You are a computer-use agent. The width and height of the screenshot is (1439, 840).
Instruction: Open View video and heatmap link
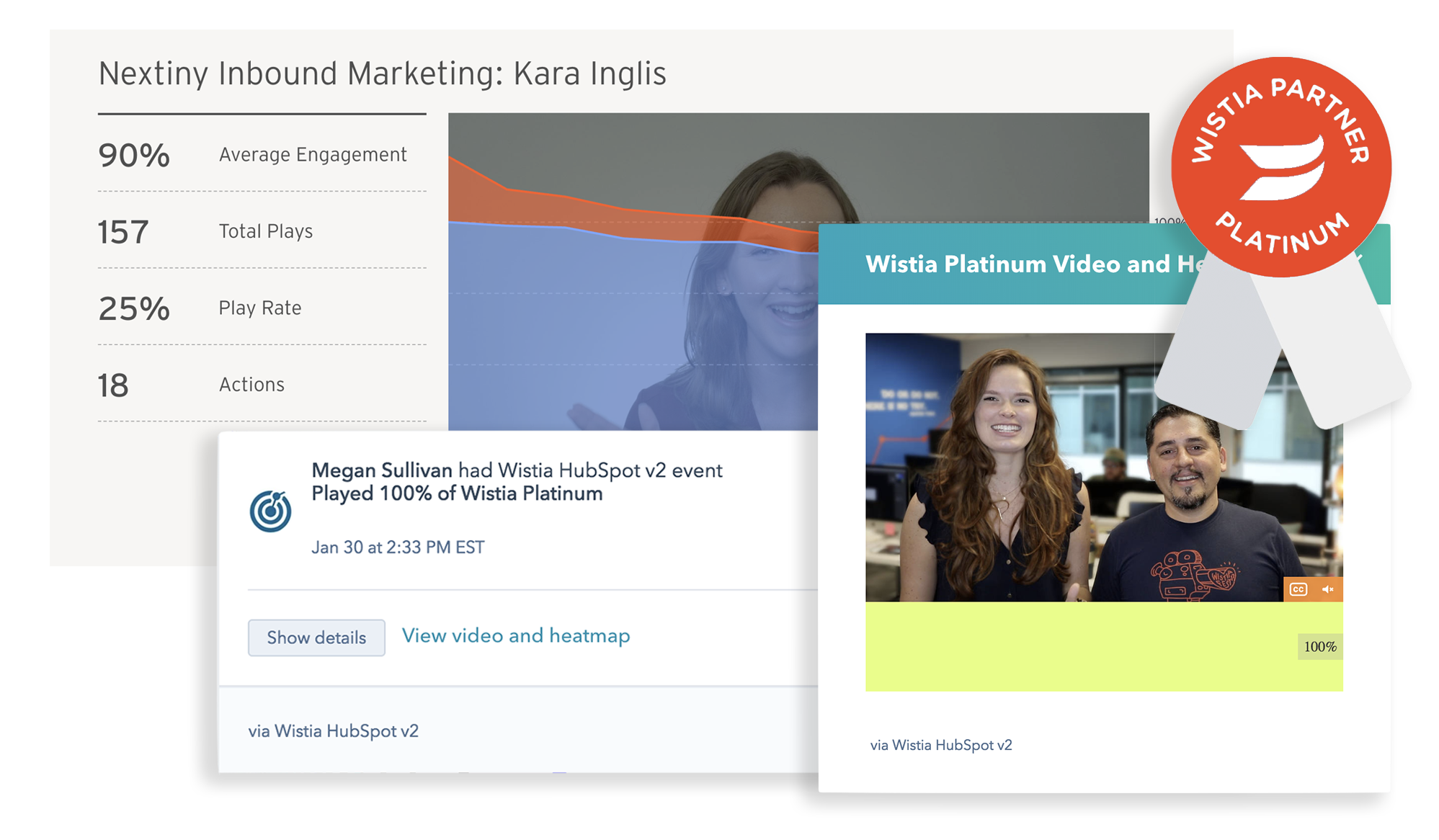pyautogui.click(x=516, y=635)
